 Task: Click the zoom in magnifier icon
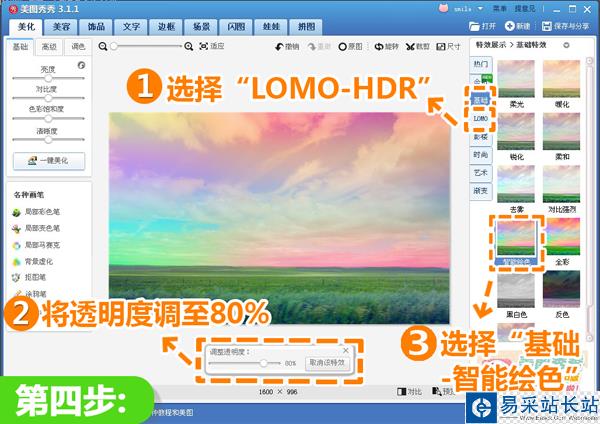click(188, 47)
